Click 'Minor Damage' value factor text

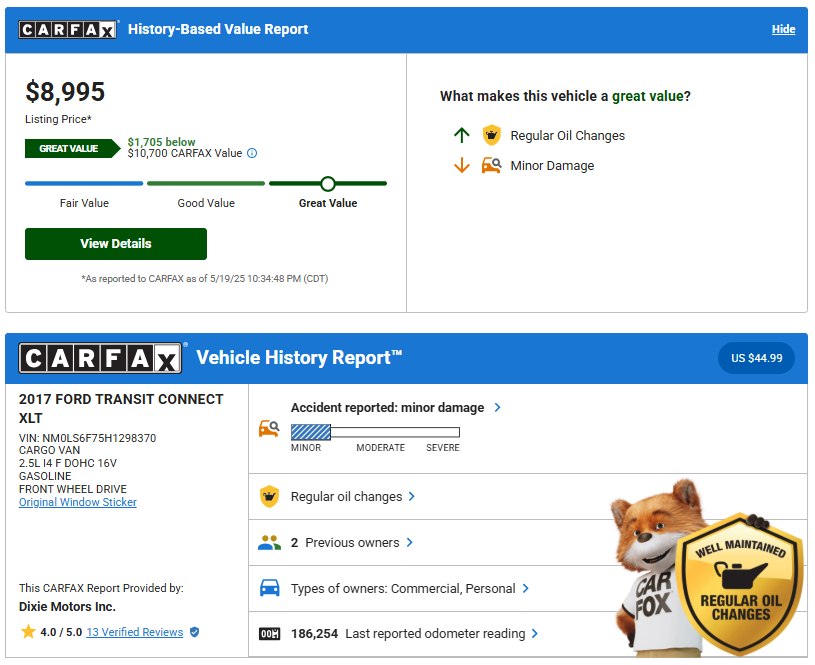pyautogui.click(x=552, y=166)
